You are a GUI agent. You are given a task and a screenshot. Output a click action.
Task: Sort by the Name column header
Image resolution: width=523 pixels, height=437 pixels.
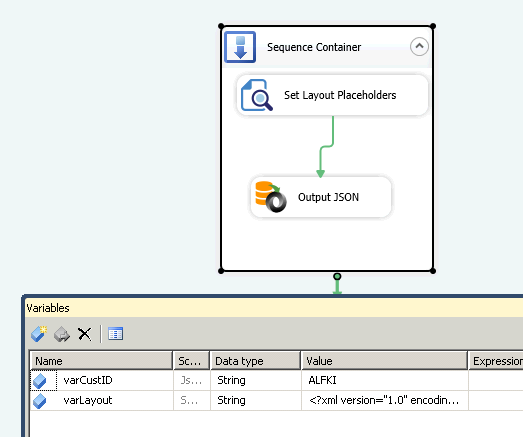click(101, 361)
